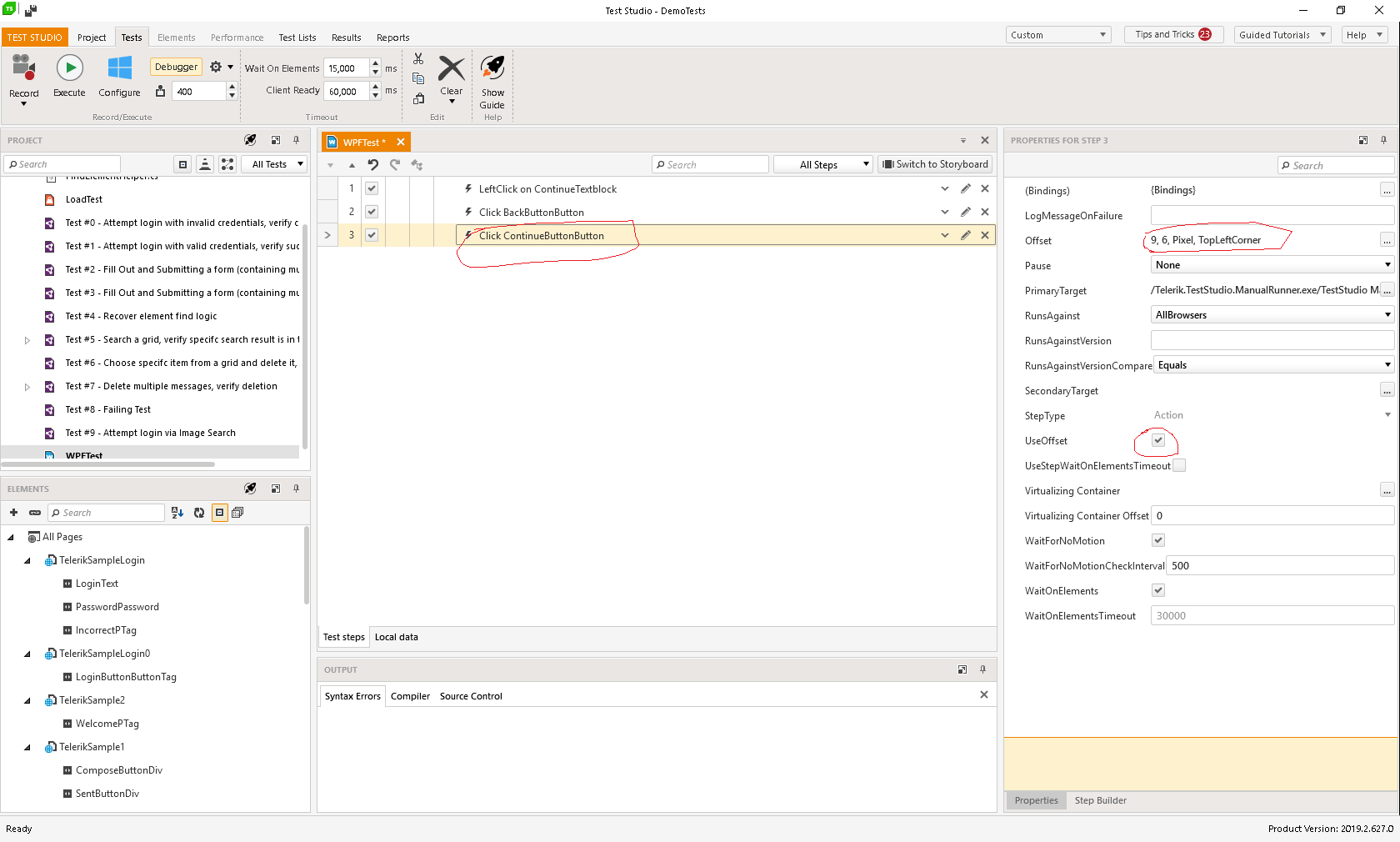Delete step 2 with its X icon
1400x842 pixels.
pyautogui.click(x=985, y=213)
